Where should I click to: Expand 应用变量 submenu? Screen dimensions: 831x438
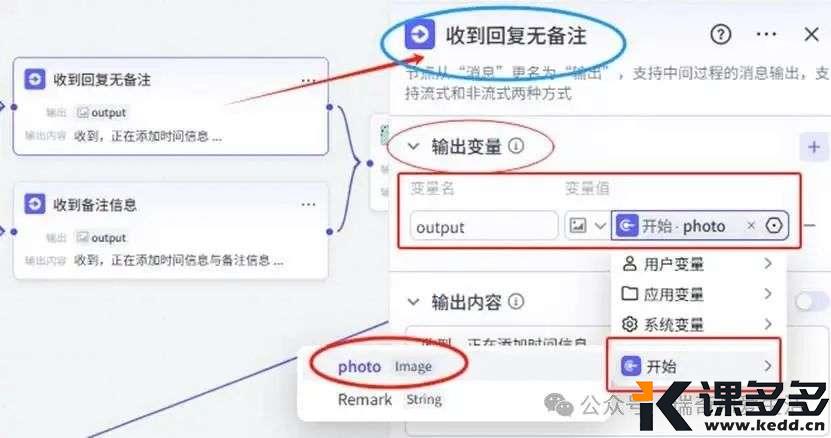point(696,294)
